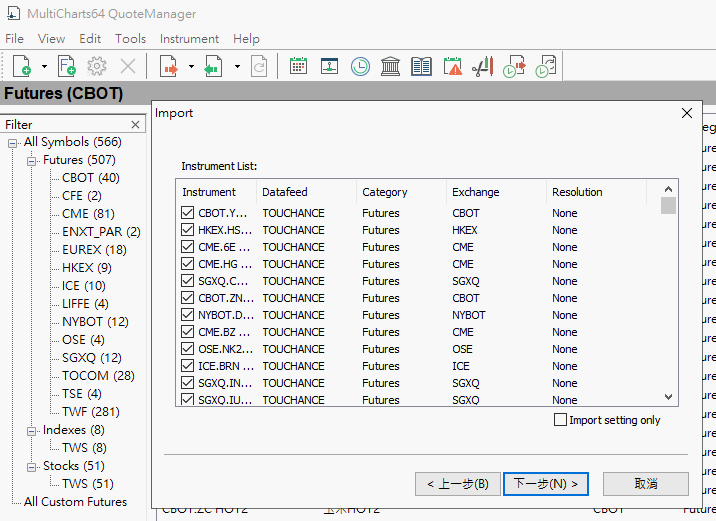
Task: Select NYBOT (12) in the filter tree
Action: coord(95,321)
